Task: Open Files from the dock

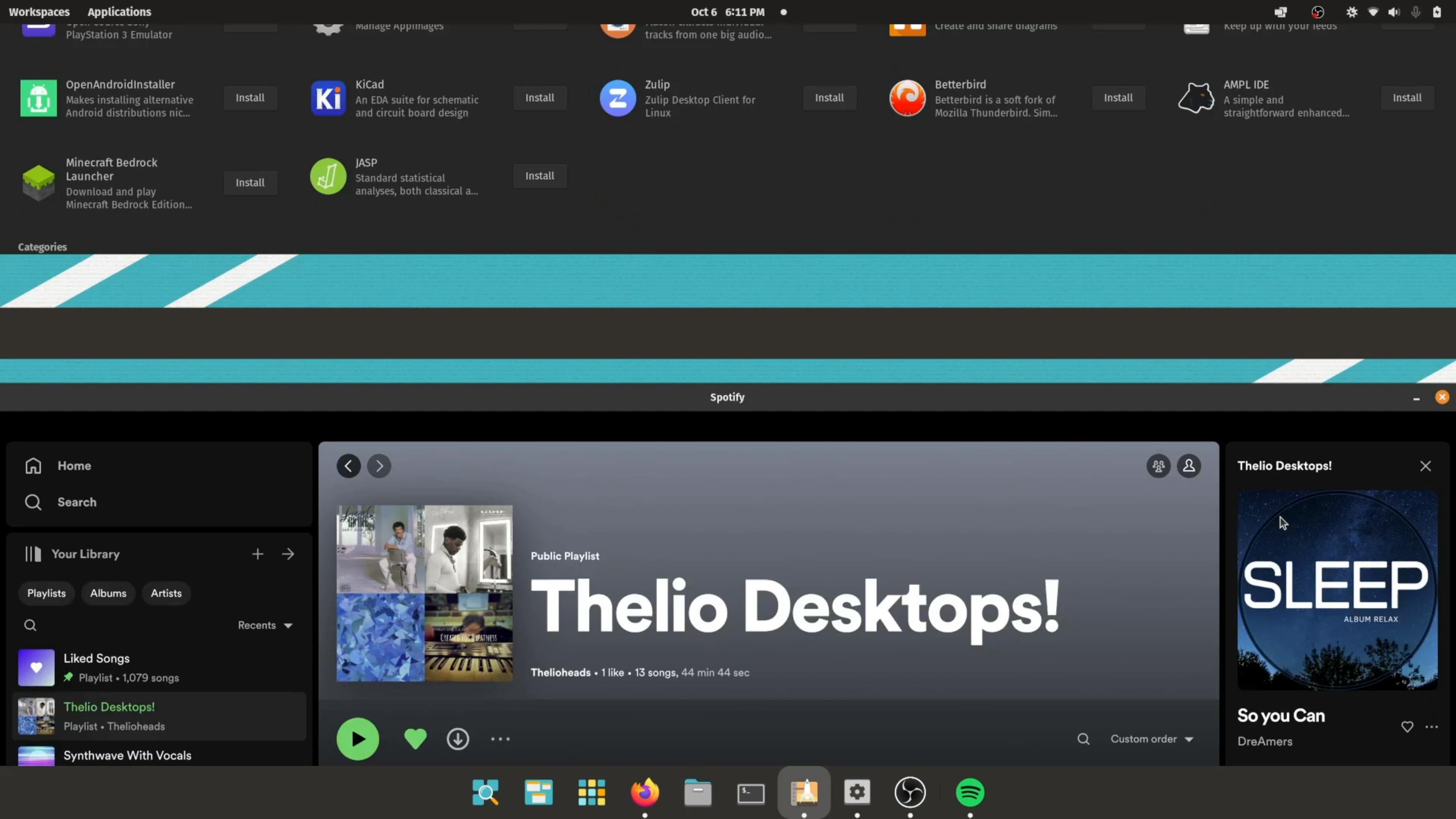Action: tap(698, 792)
